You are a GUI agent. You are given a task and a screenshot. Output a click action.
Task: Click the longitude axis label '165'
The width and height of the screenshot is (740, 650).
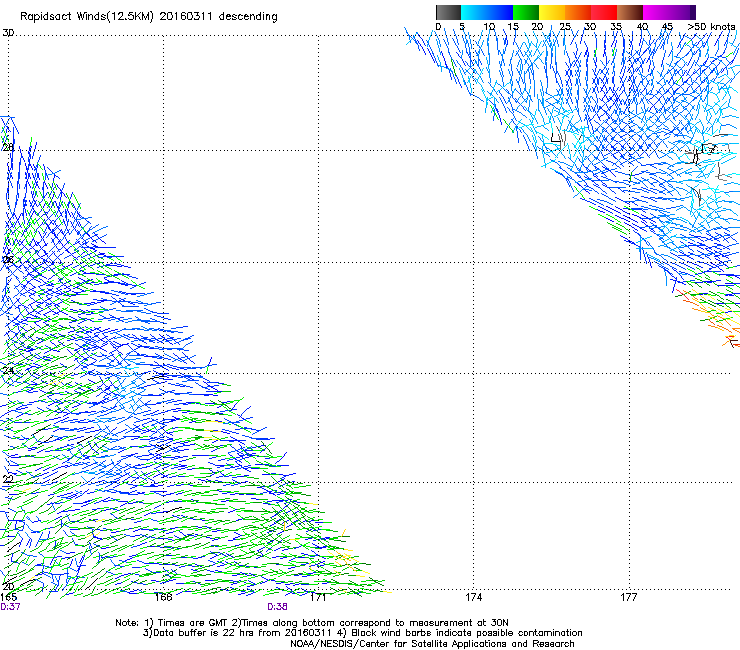(8, 597)
